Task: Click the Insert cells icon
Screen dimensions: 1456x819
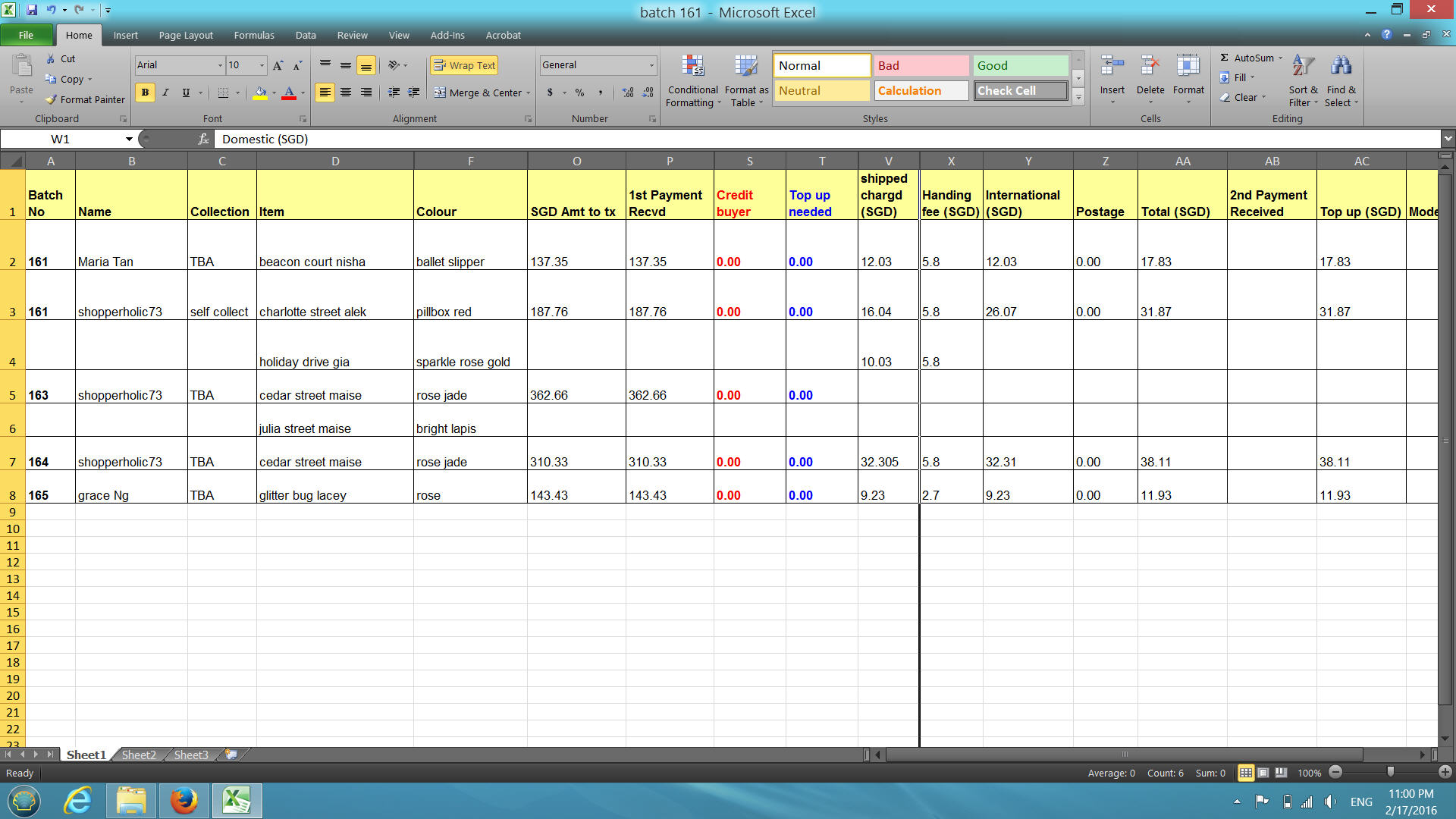Action: (1112, 67)
